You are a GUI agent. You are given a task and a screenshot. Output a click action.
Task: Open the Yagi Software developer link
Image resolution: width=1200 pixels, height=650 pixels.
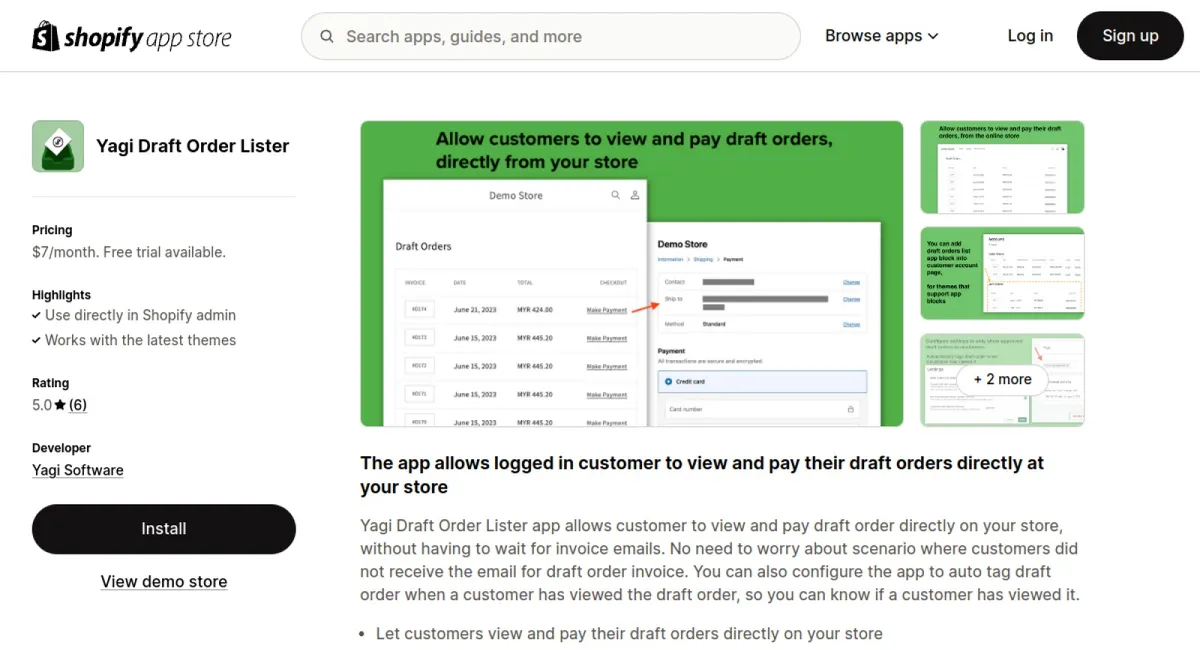coord(78,470)
